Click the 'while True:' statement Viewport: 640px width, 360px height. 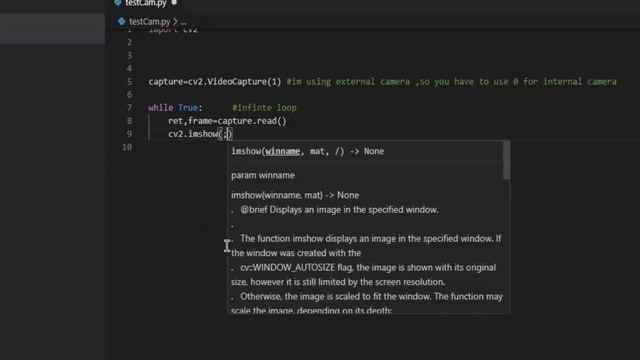[x=175, y=108]
